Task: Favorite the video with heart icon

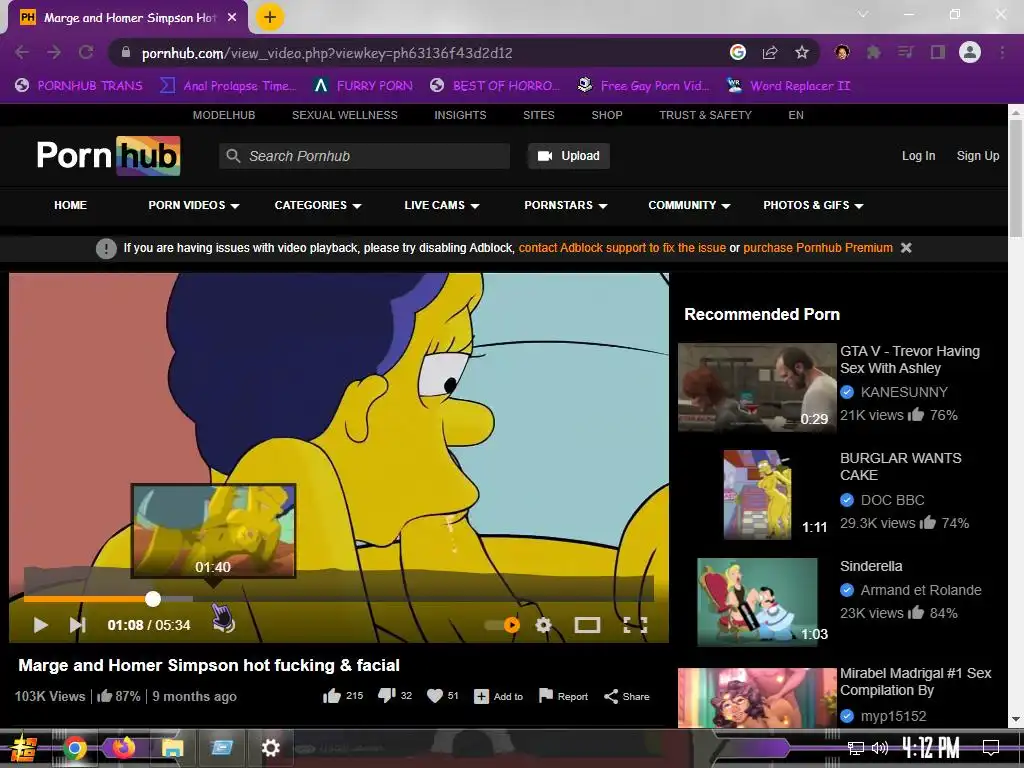Action: pyautogui.click(x=435, y=696)
